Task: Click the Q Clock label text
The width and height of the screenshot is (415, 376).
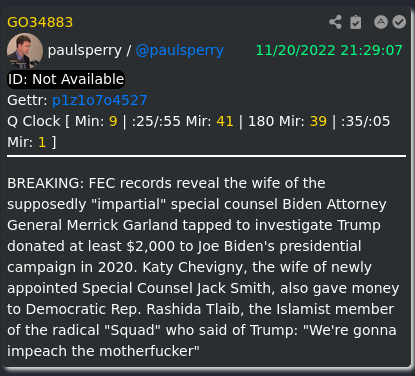Action: [x=34, y=121]
